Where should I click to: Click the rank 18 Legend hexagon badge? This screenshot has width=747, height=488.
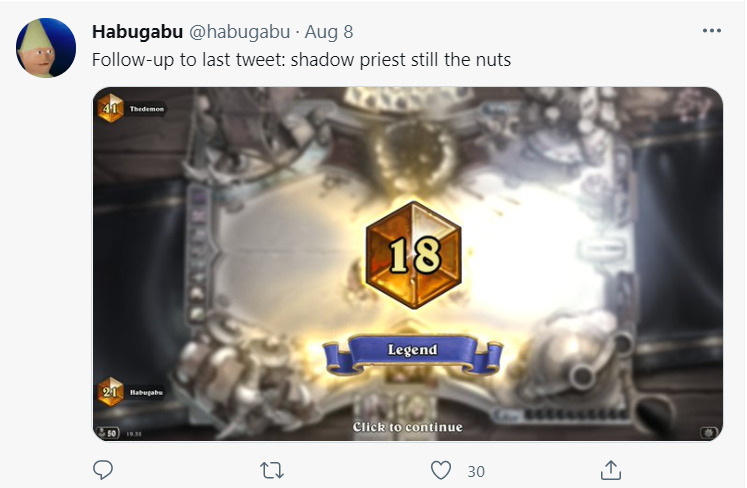413,255
